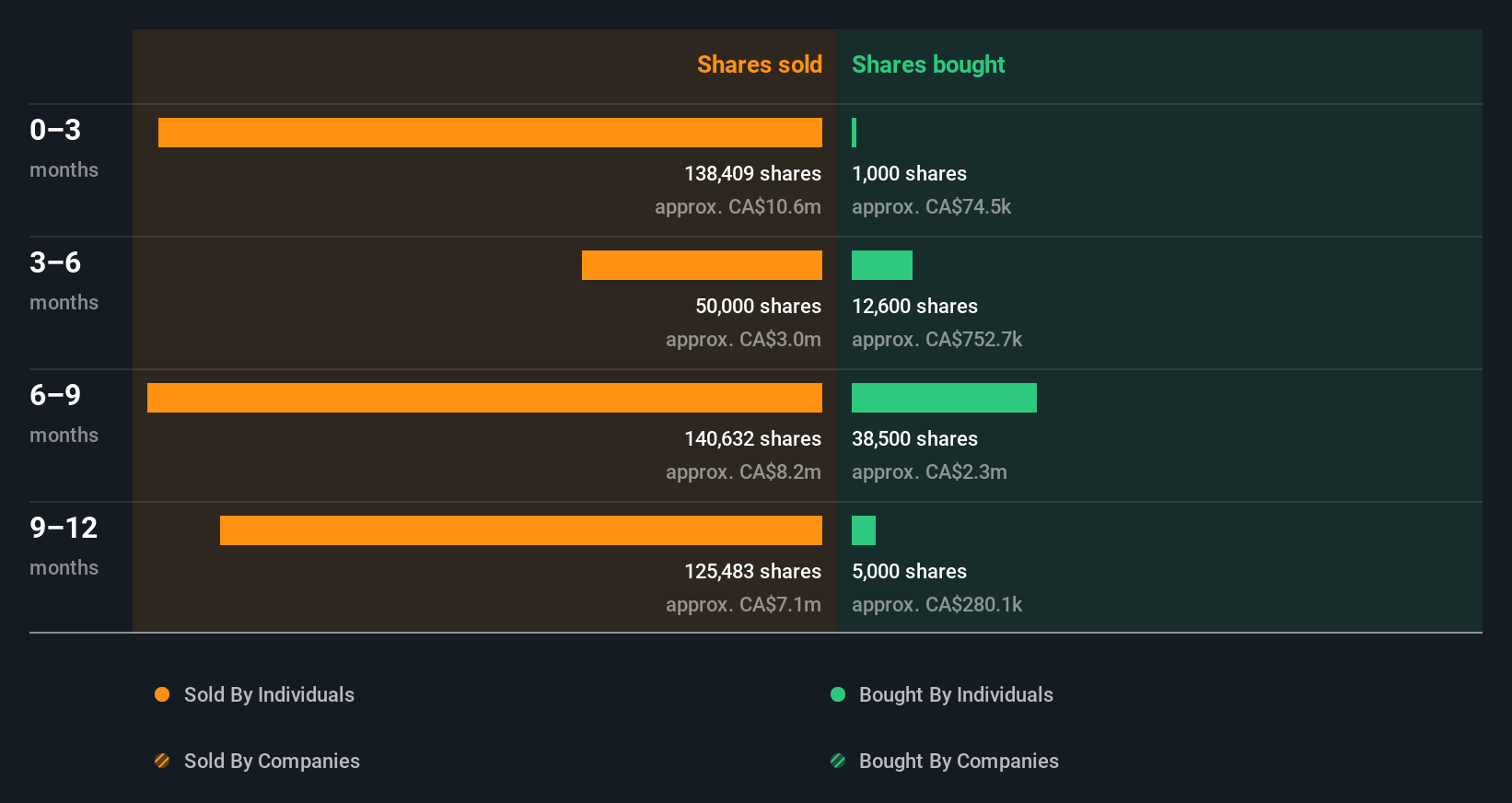Click the 9–12 months green bought bar

click(x=864, y=530)
